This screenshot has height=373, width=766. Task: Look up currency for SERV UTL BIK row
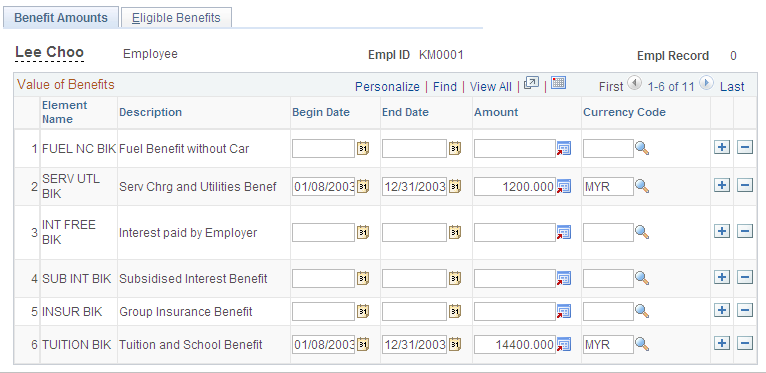pos(642,186)
